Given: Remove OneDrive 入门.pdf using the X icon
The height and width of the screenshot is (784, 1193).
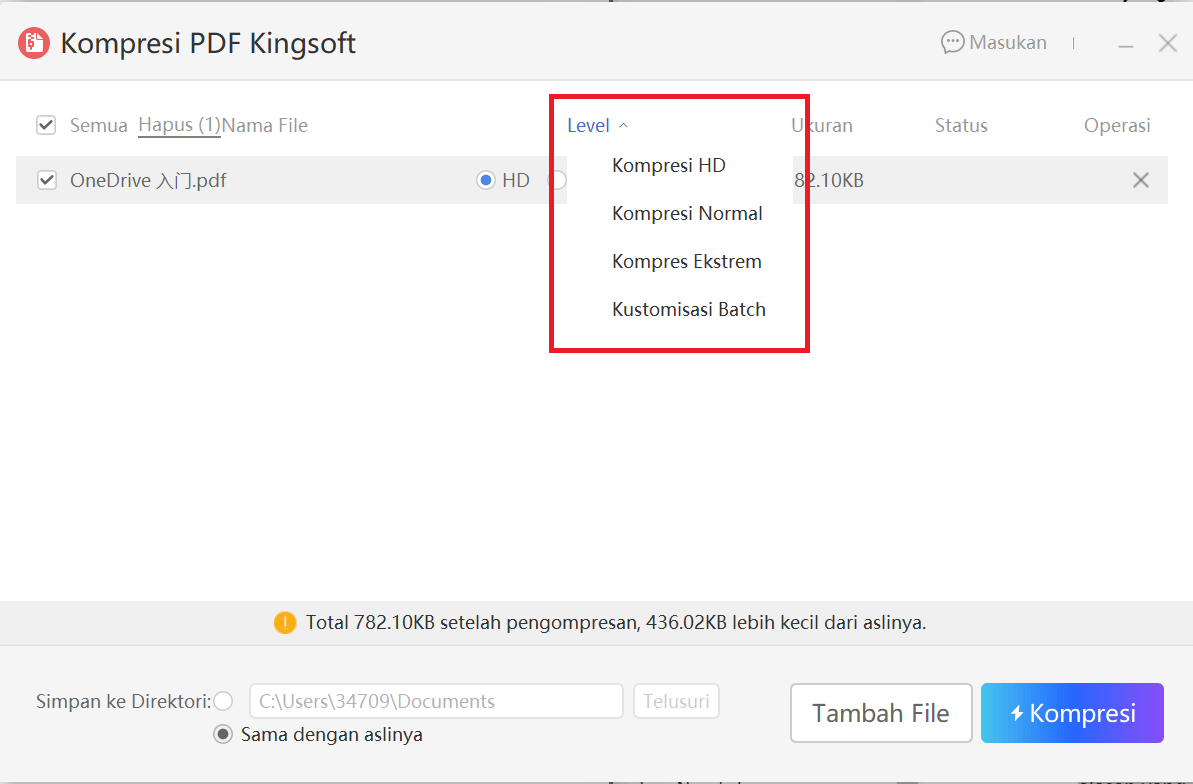Looking at the screenshot, I should click(x=1140, y=180).
